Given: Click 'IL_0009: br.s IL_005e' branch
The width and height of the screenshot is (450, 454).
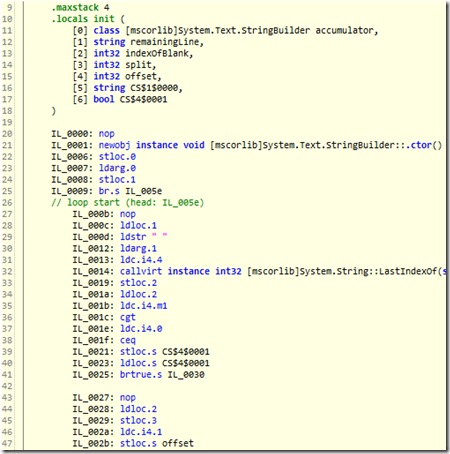Looking at the screenshot, I should (107, 191).
